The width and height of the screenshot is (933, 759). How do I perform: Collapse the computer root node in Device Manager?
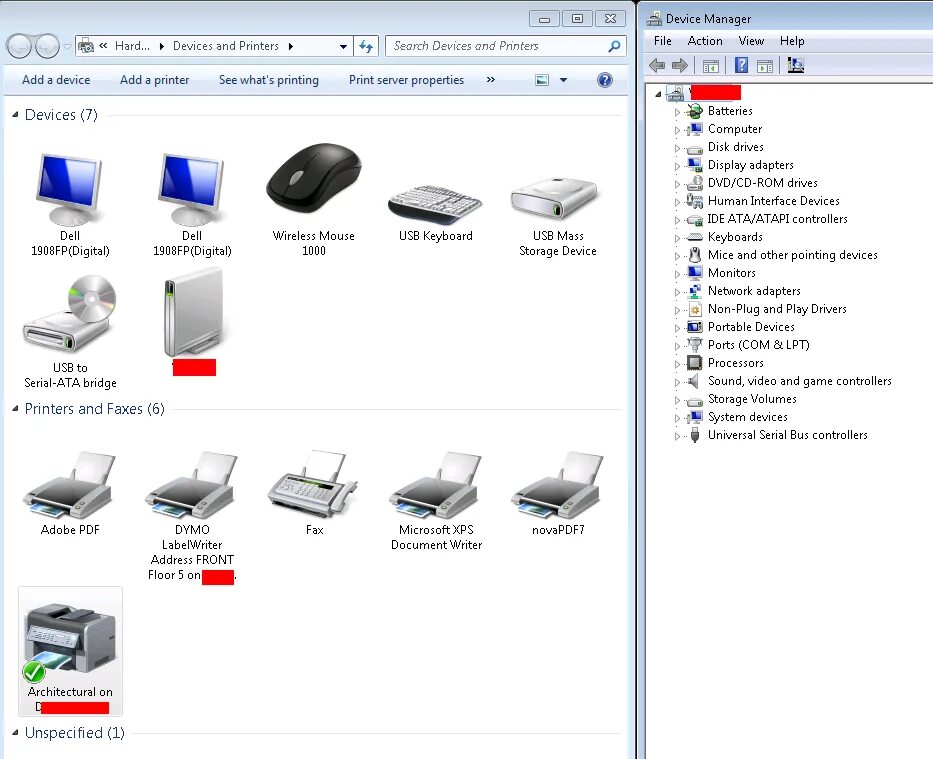658,93
